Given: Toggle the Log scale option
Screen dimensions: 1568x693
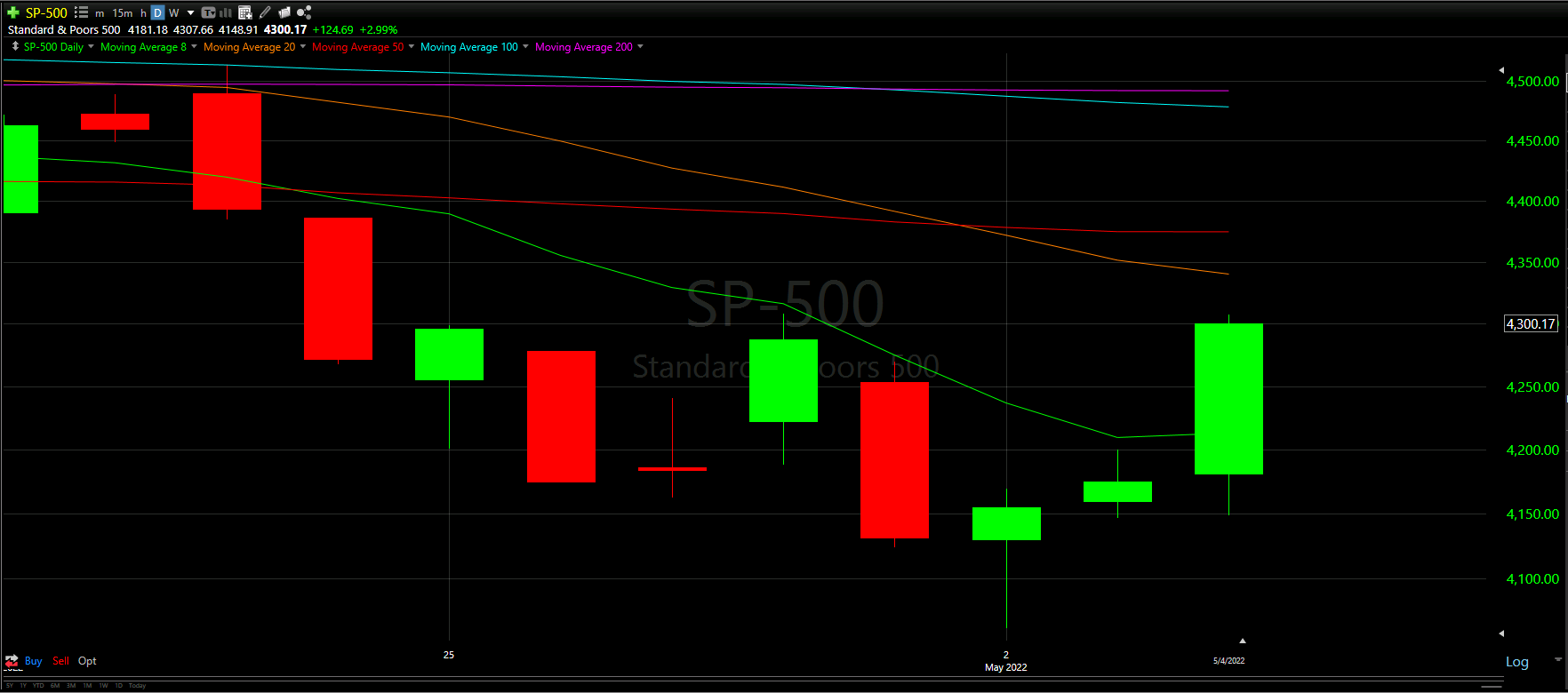Looking at the screenshot, I should [1516, 662].
